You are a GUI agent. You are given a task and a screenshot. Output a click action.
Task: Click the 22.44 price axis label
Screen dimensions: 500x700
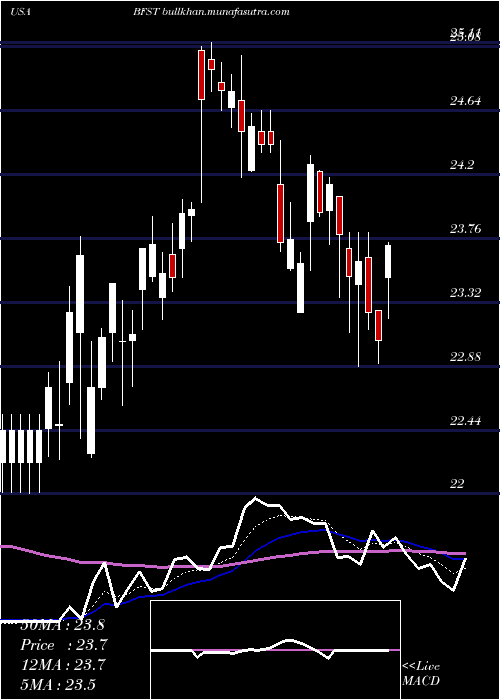pyautogui.click(x=465, y=421)
